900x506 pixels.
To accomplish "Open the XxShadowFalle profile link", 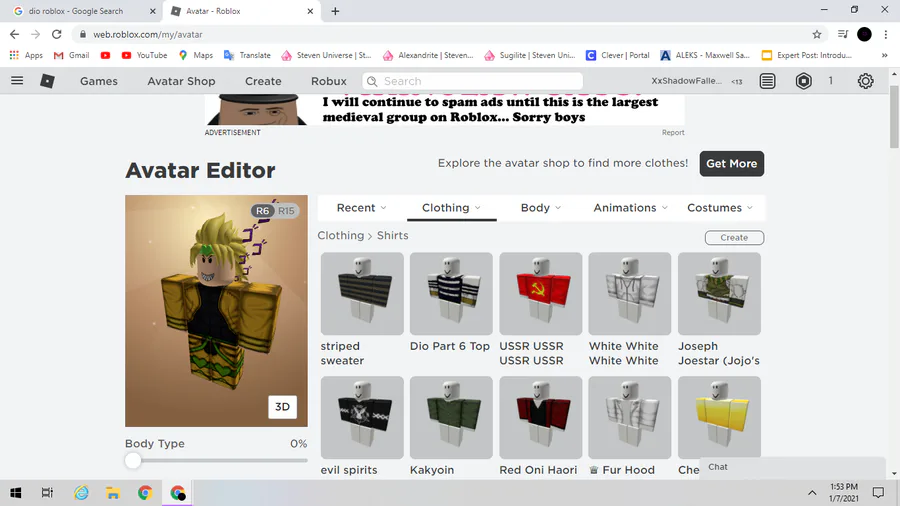I will (686, 81).
